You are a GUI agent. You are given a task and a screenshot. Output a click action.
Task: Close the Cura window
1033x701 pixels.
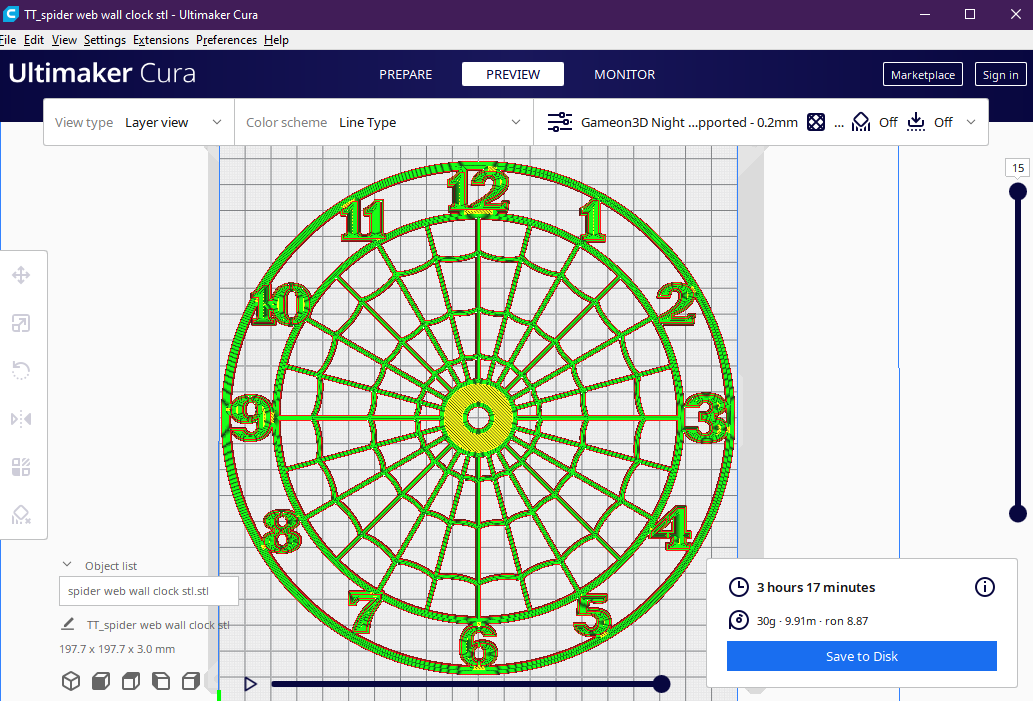click(x=1015, y=14)
